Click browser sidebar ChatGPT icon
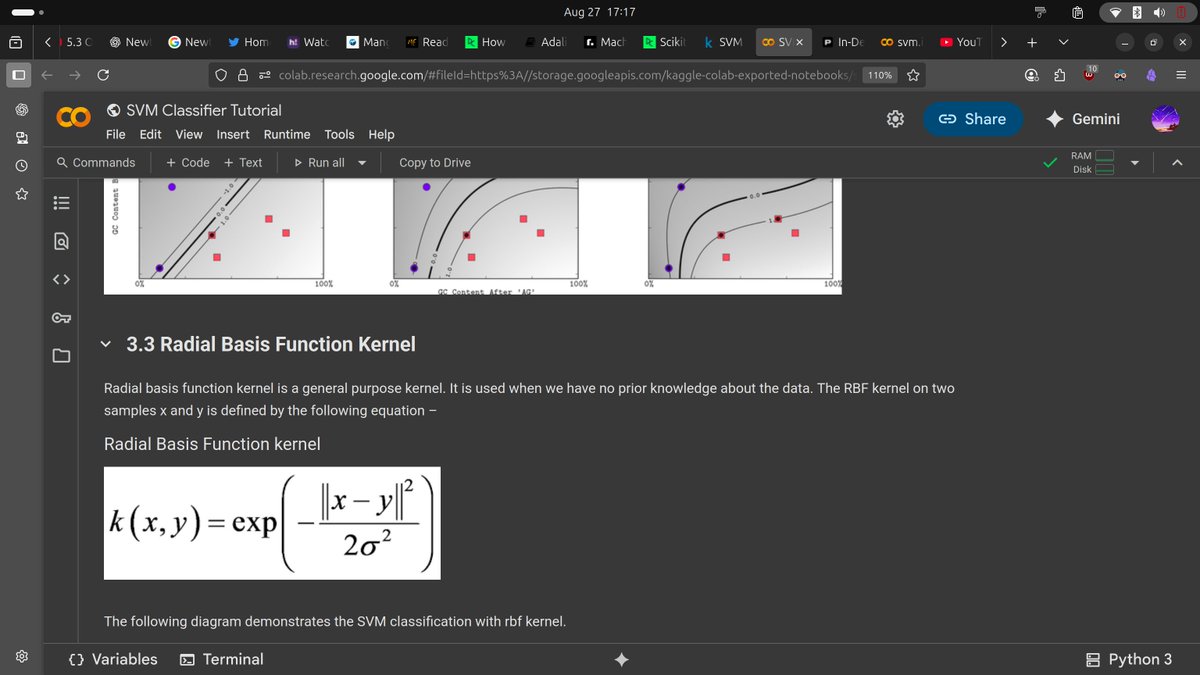Image resolution: width=1200 pixels, height=675 pixels. [x=20, y=108]
